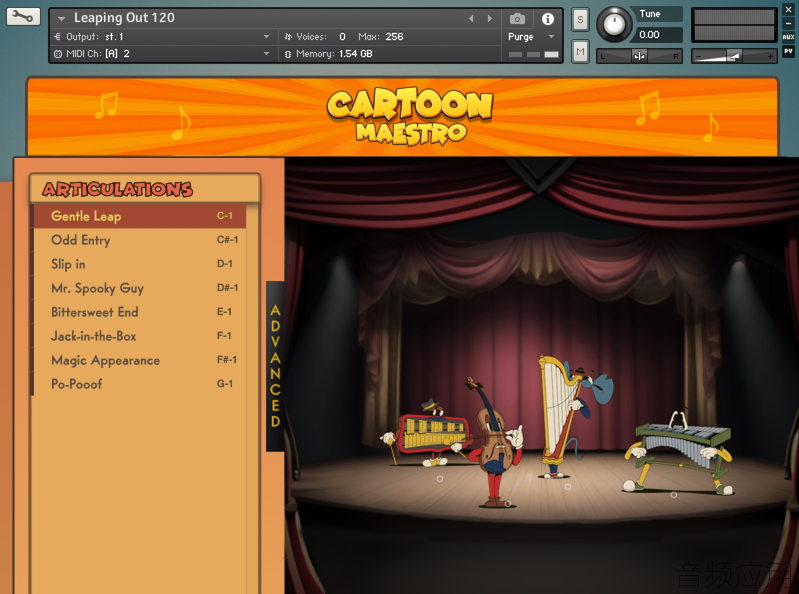Open the ADVANCED side tab
The image size is (799, 594).
tap(275, 366)
